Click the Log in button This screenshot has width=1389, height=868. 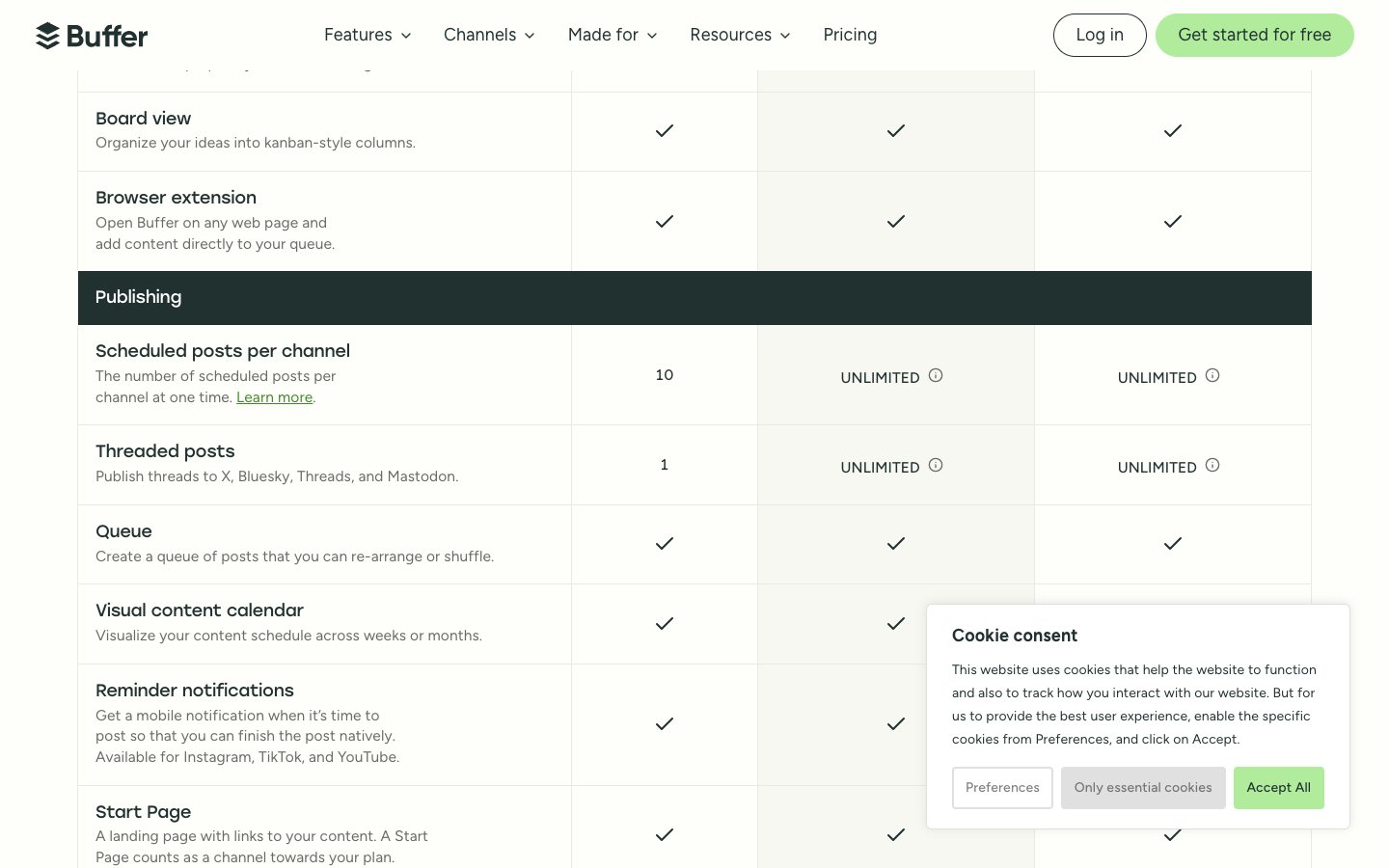pyautogui.click(x=1100, y=35)
